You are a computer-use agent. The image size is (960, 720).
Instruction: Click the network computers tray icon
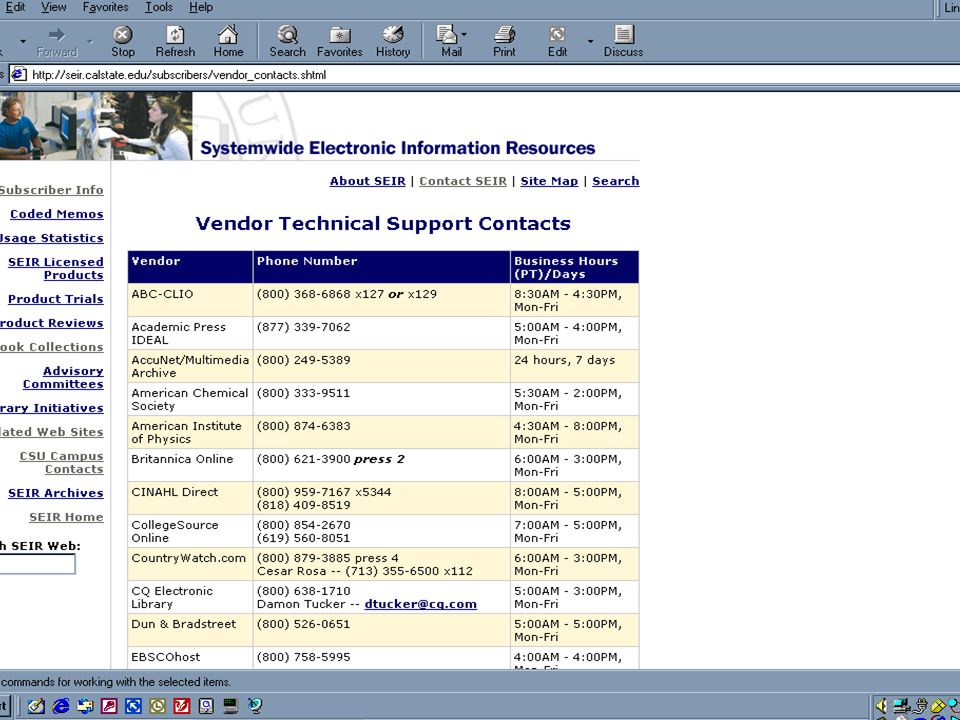pyautogui.click(x=901, y=706)
